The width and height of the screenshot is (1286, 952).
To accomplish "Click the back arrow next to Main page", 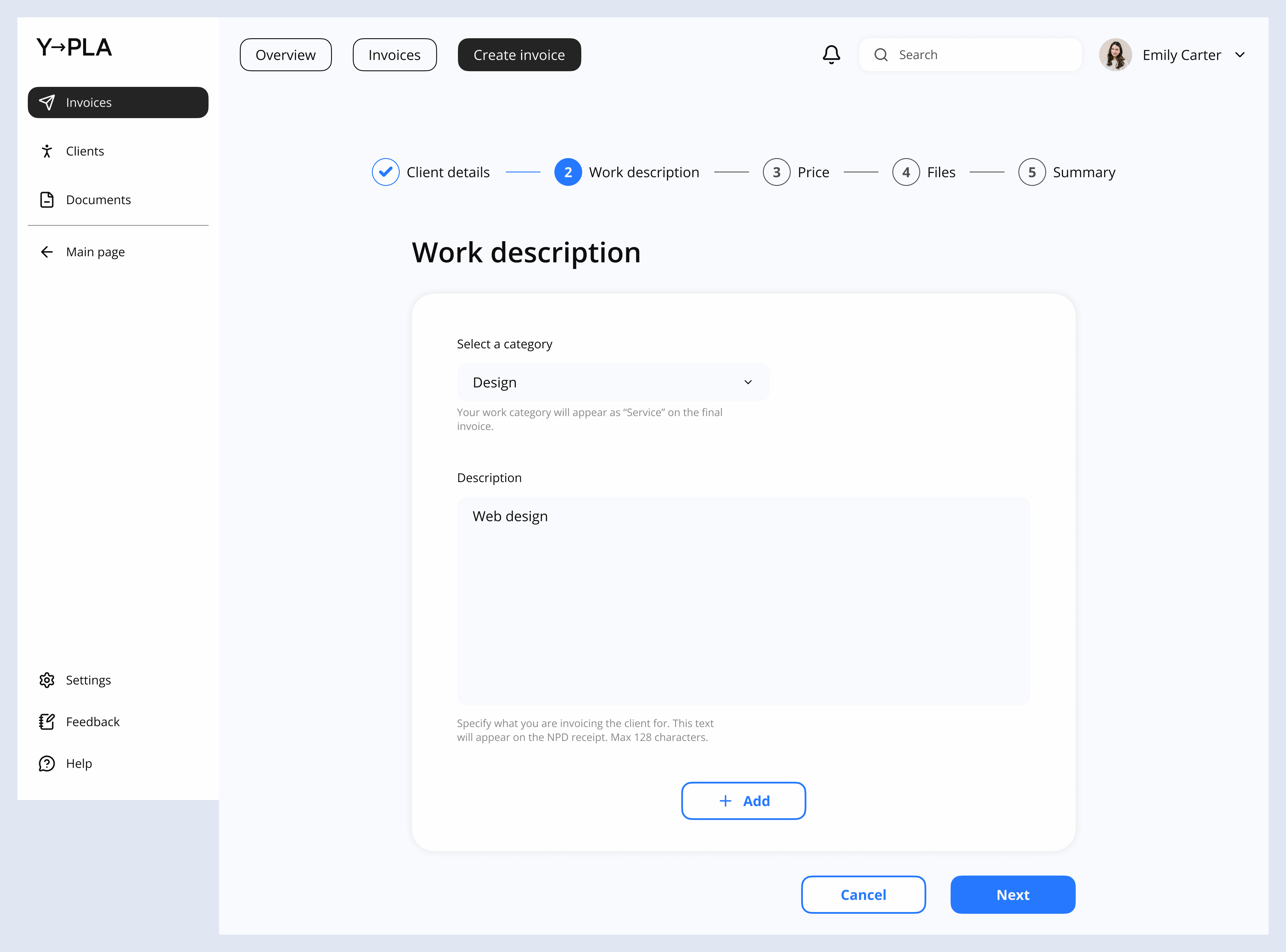I will click(47, 251).
